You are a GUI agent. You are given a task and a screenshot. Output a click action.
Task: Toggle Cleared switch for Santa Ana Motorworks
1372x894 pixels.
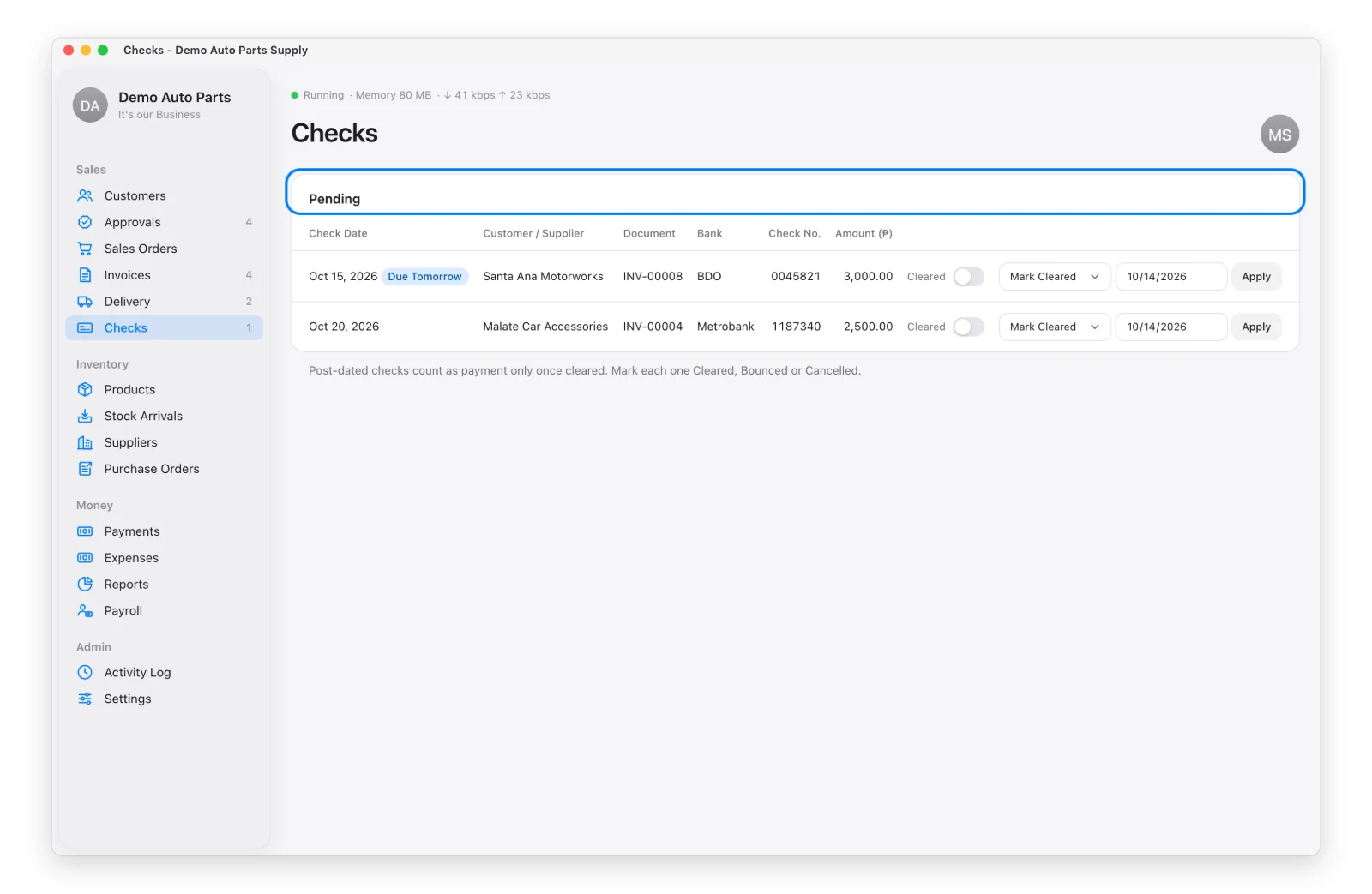(x=968, y=277)
